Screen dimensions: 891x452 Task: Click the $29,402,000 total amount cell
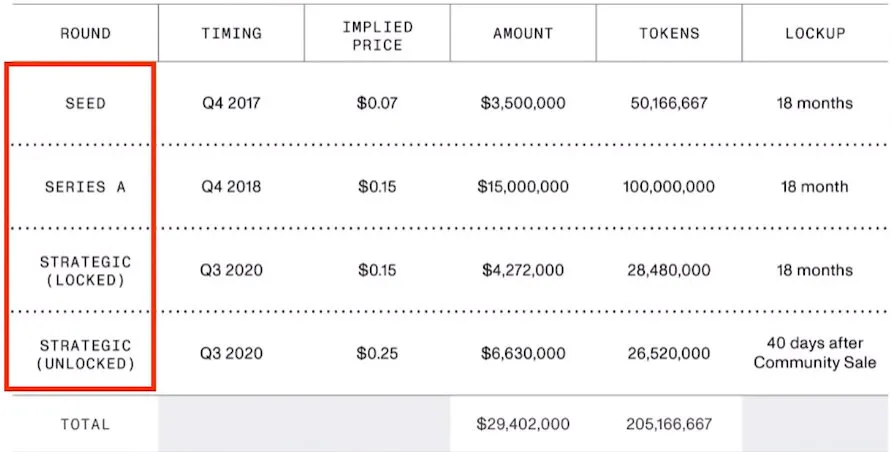click(x=523, y=424)
